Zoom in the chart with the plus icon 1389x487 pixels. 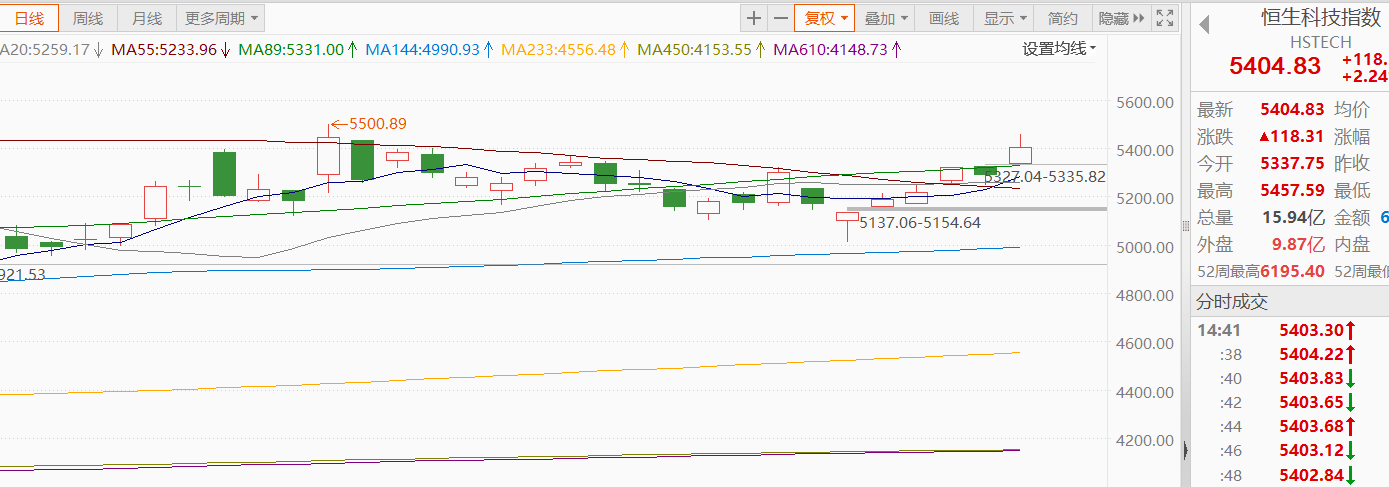[753, 18]
